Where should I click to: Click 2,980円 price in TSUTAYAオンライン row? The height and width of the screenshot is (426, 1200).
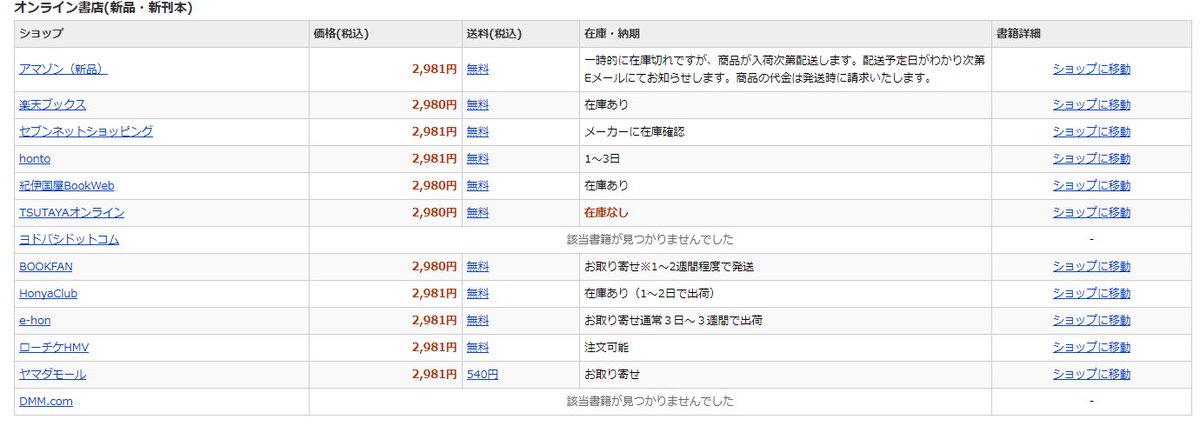click(434, 212)
